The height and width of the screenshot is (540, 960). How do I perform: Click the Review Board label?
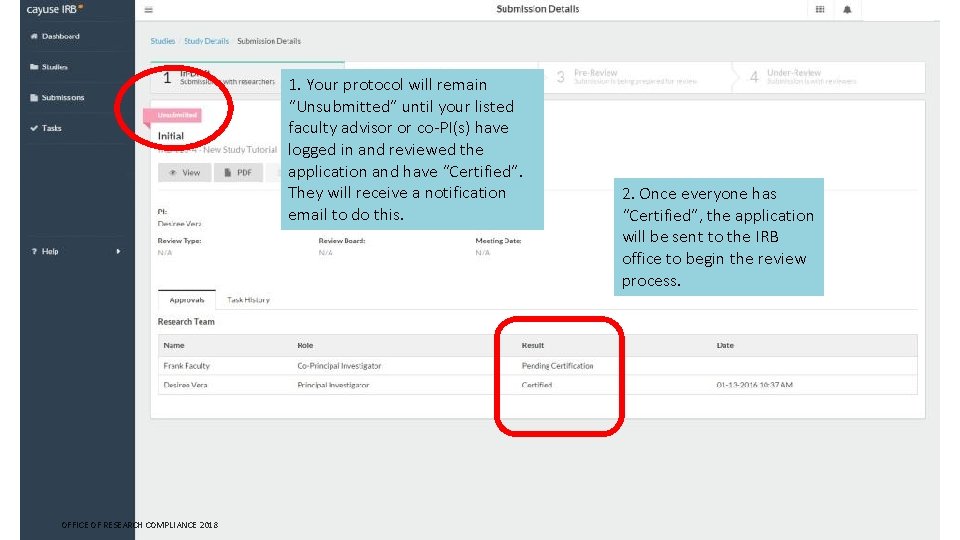pos(342,241)
